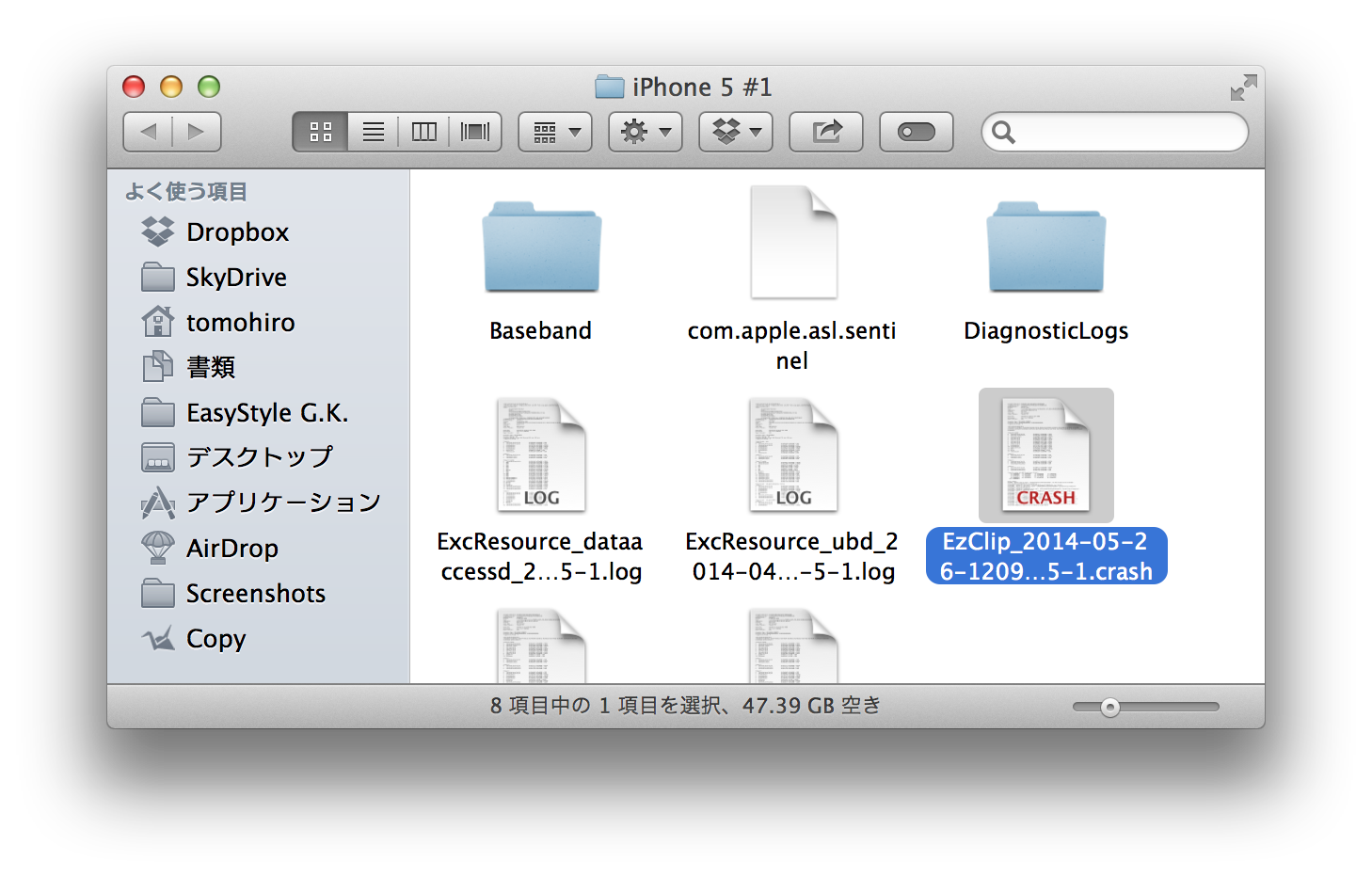Switch to column view
1372x877 pixels.
pos(423,132)
